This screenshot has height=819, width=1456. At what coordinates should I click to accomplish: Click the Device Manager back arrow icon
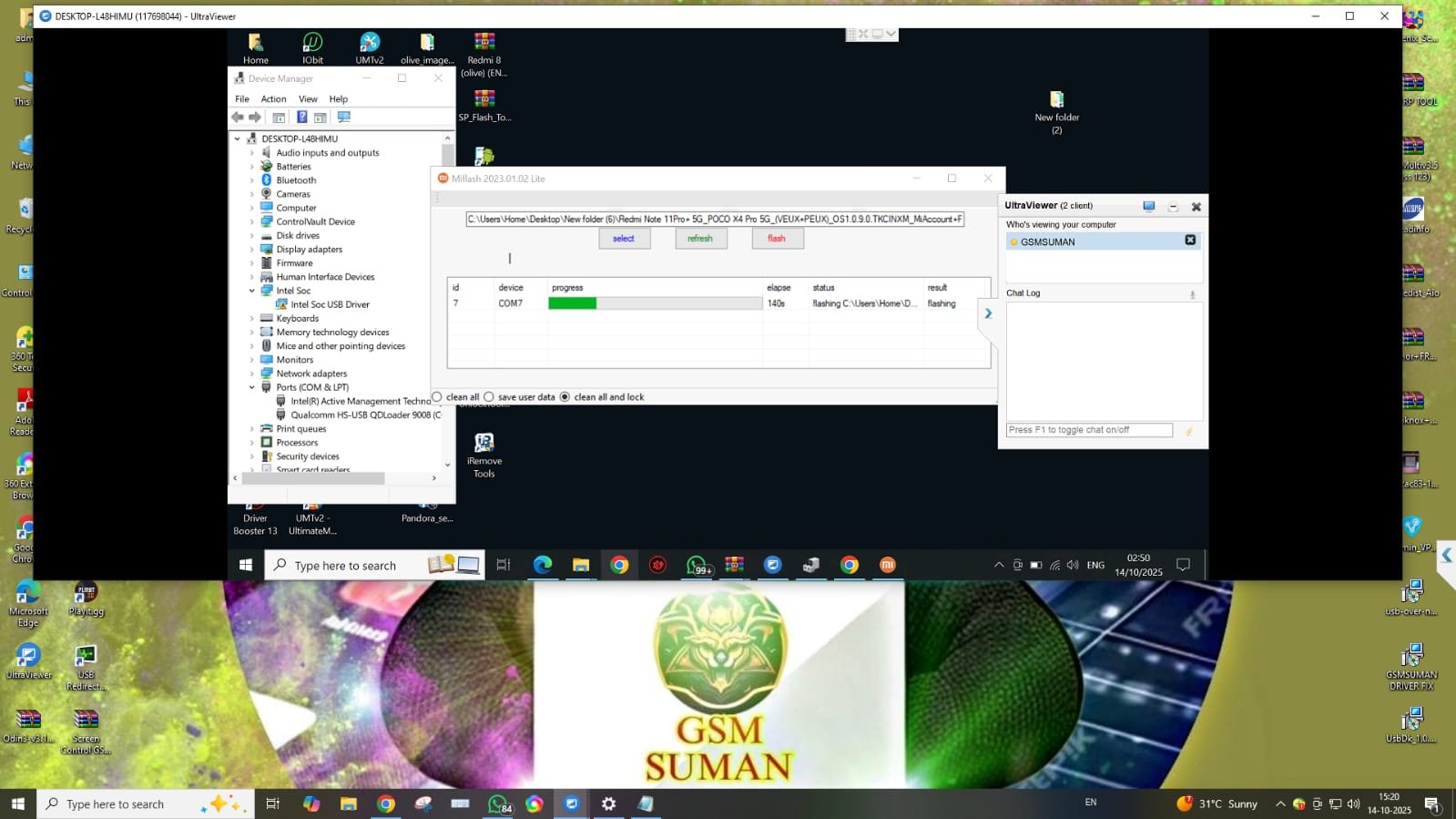click(x=238, y=118)
